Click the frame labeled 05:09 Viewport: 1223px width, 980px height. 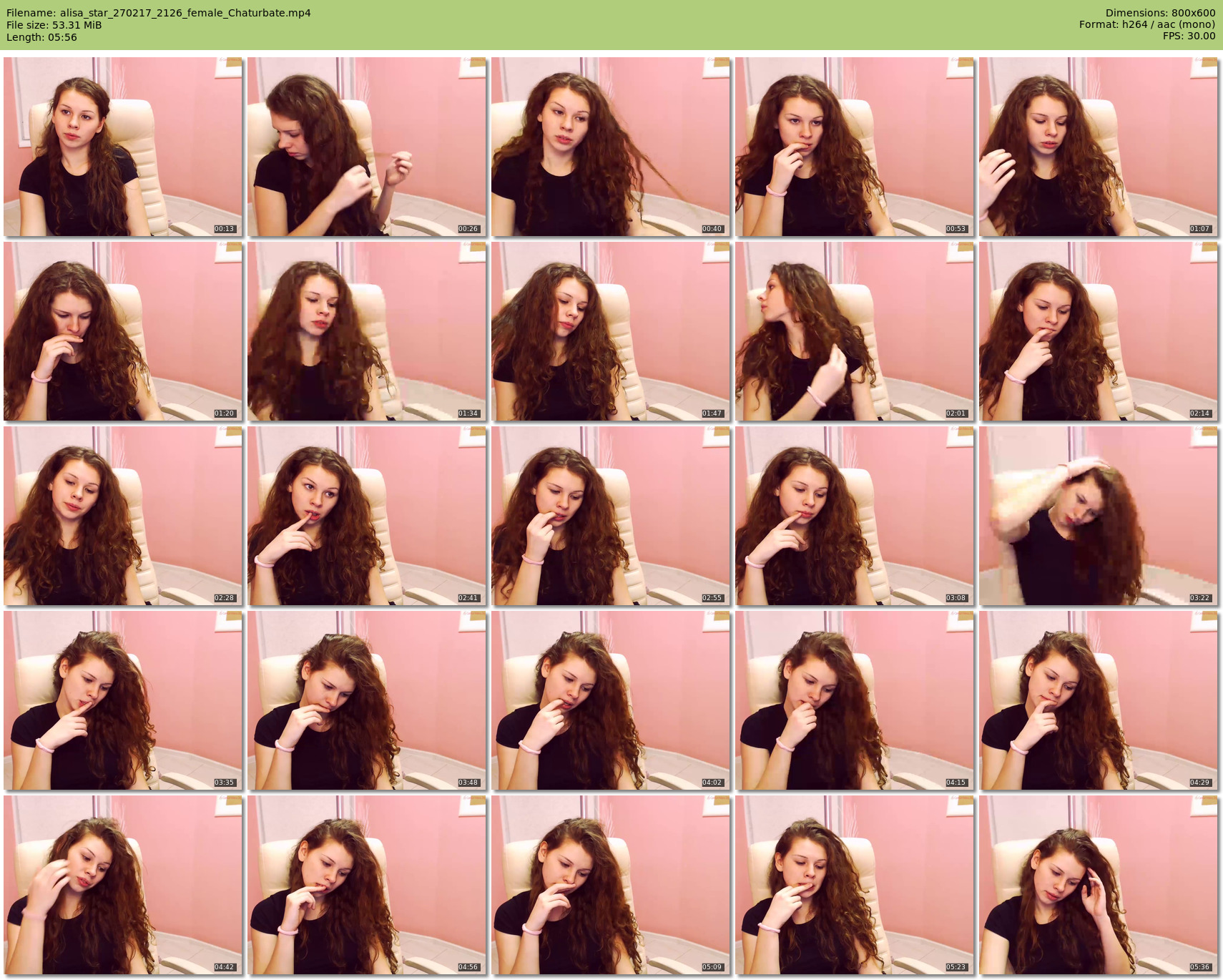click(611, 885)
